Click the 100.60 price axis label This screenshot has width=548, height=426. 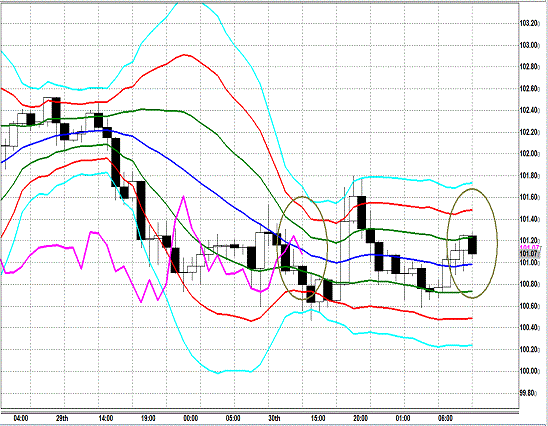(530, 306)
